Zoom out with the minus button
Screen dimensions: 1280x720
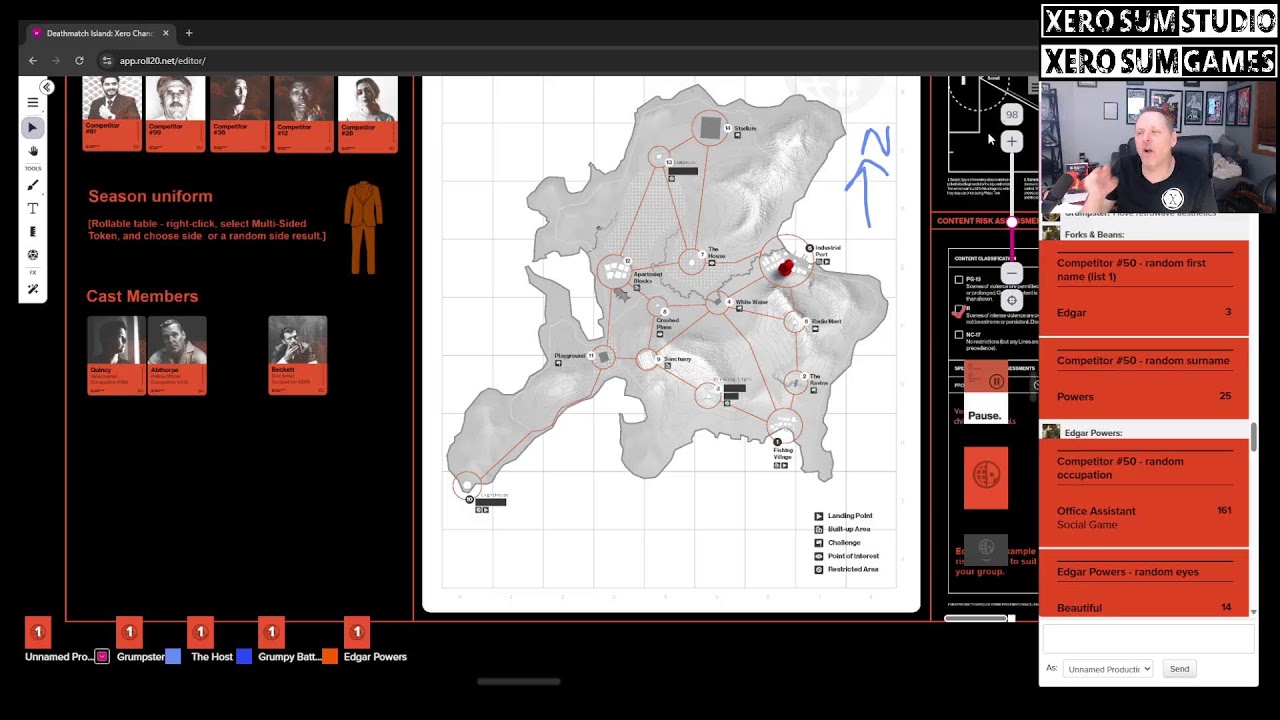pos(1011,272)
